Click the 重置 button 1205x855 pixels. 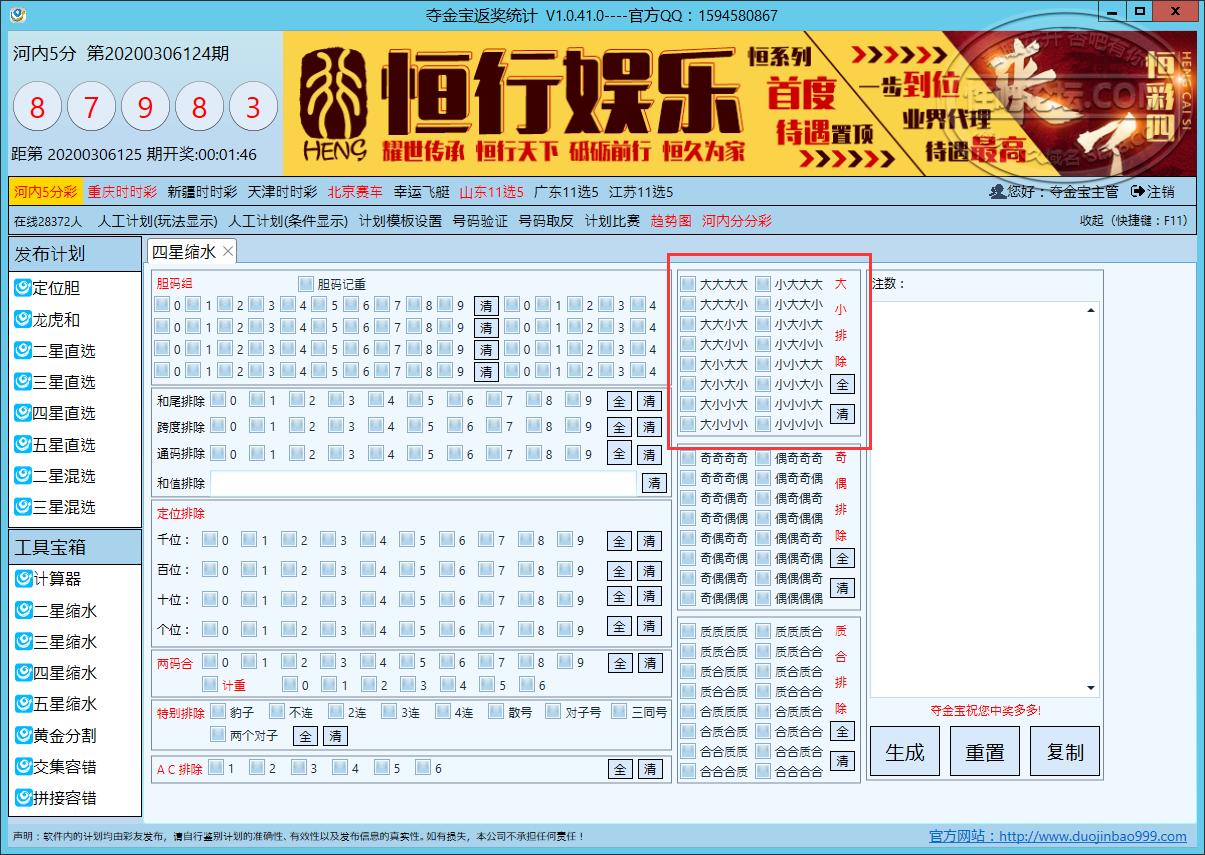pos(985,752)
